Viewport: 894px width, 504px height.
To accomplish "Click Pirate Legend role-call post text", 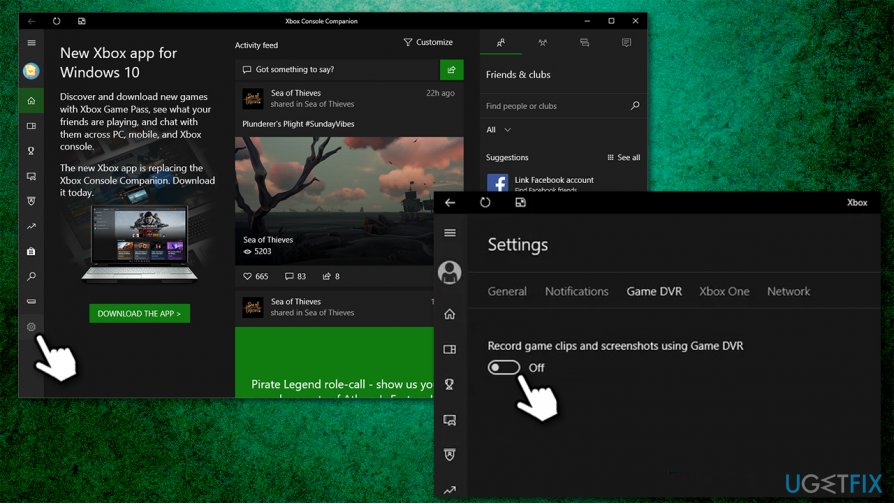I will 342,384.
